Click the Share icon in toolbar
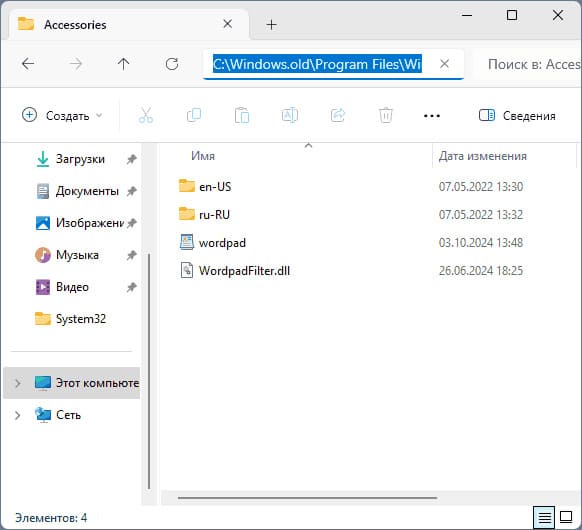Image resolution: width=582 pixels, height=530 pixels. click(338, 115)
